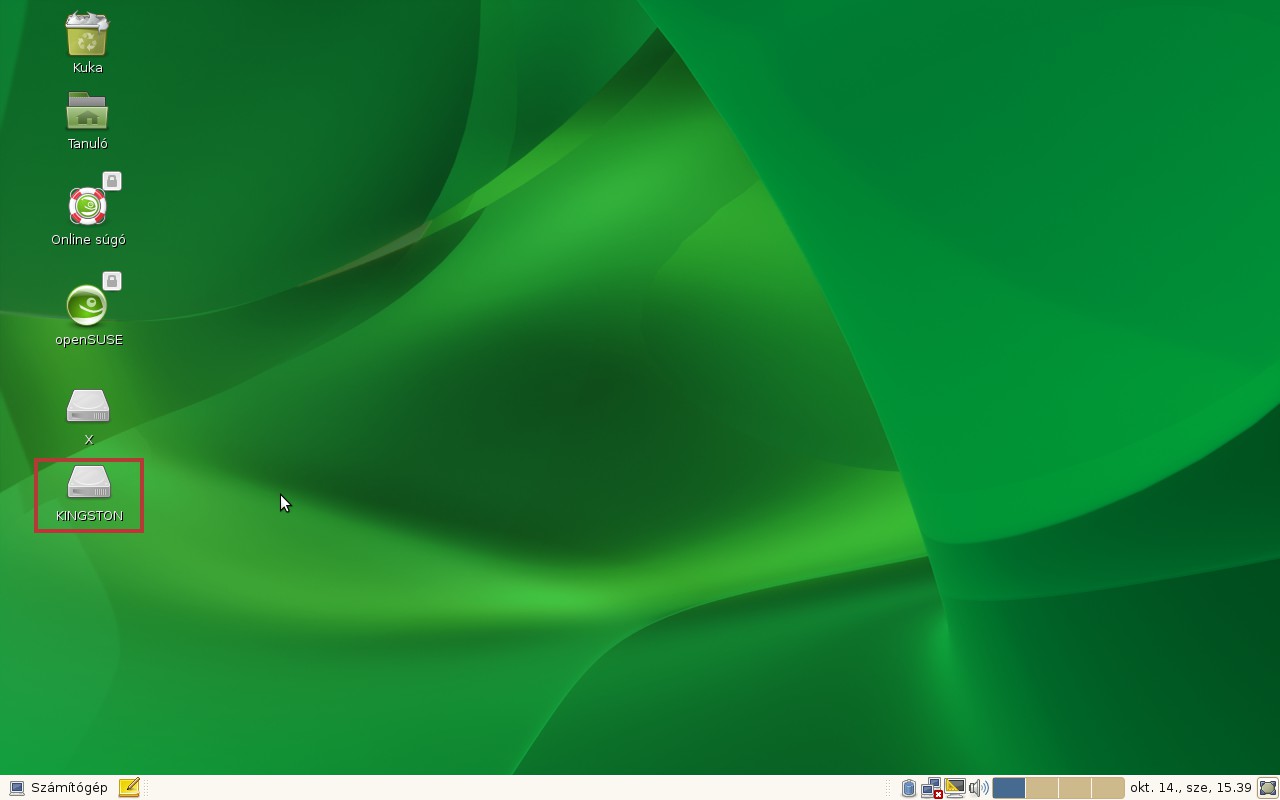Open the network connection tray icon

click(x=931, y=788)
